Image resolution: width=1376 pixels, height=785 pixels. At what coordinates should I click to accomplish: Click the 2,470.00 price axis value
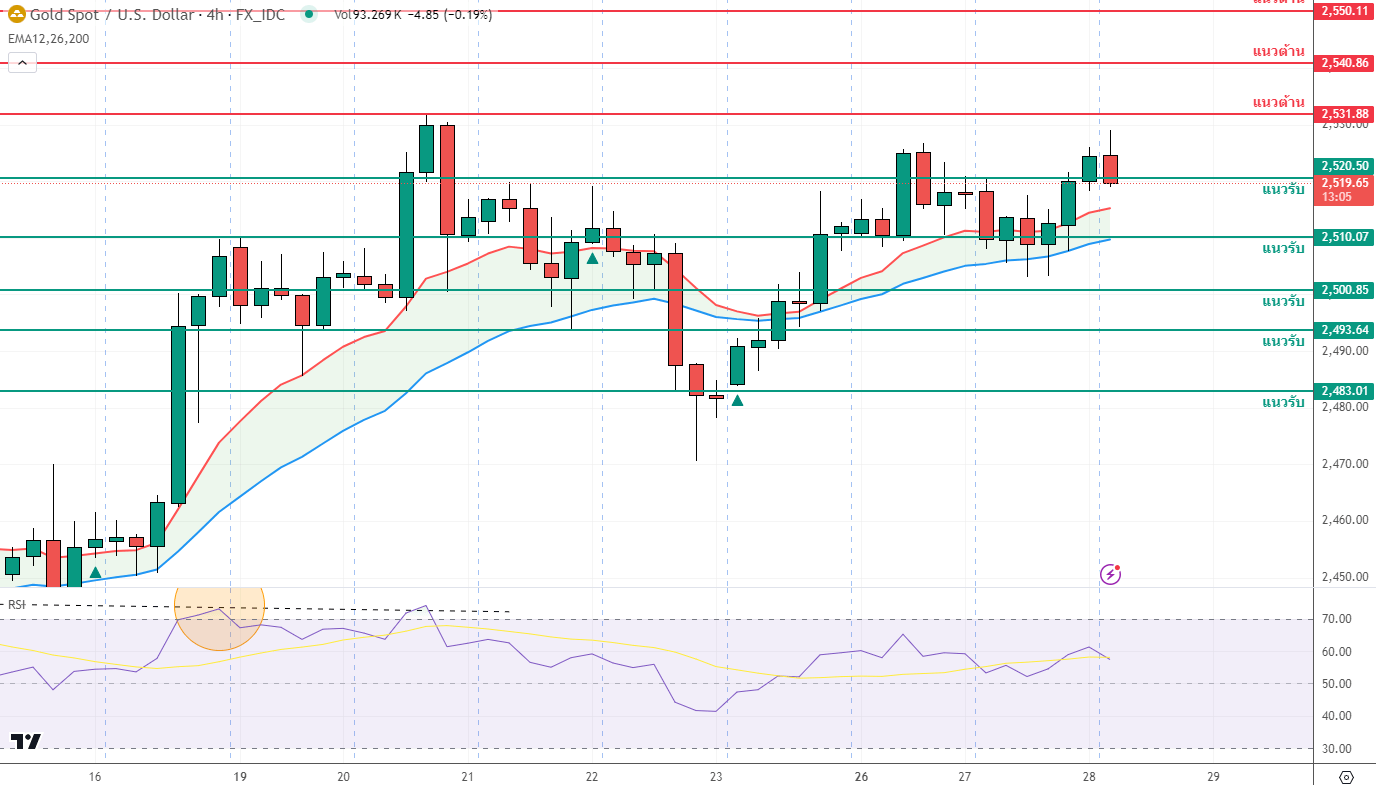click(1345, 464)
